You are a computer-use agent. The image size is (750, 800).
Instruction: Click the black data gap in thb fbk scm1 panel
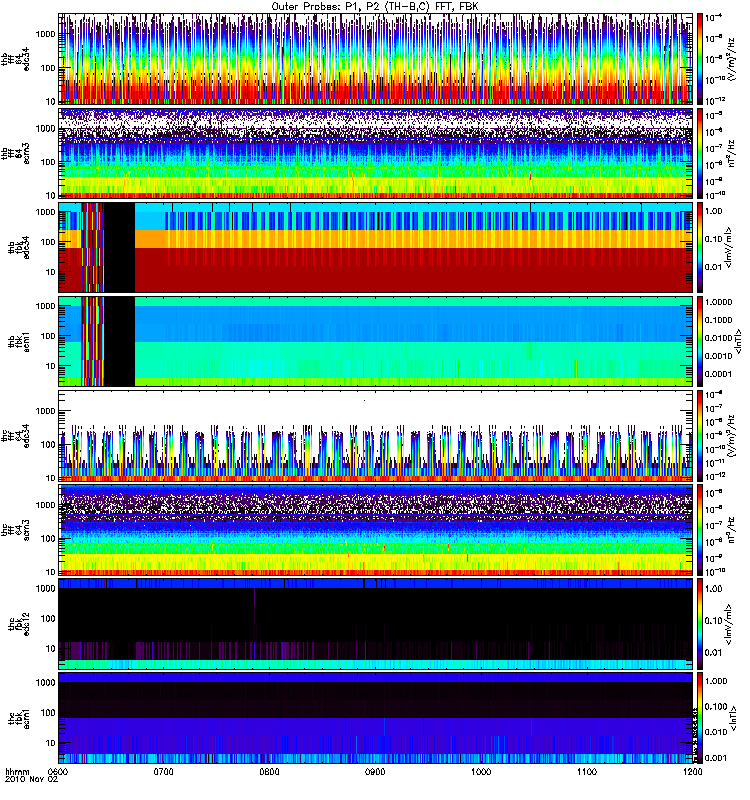119,341
